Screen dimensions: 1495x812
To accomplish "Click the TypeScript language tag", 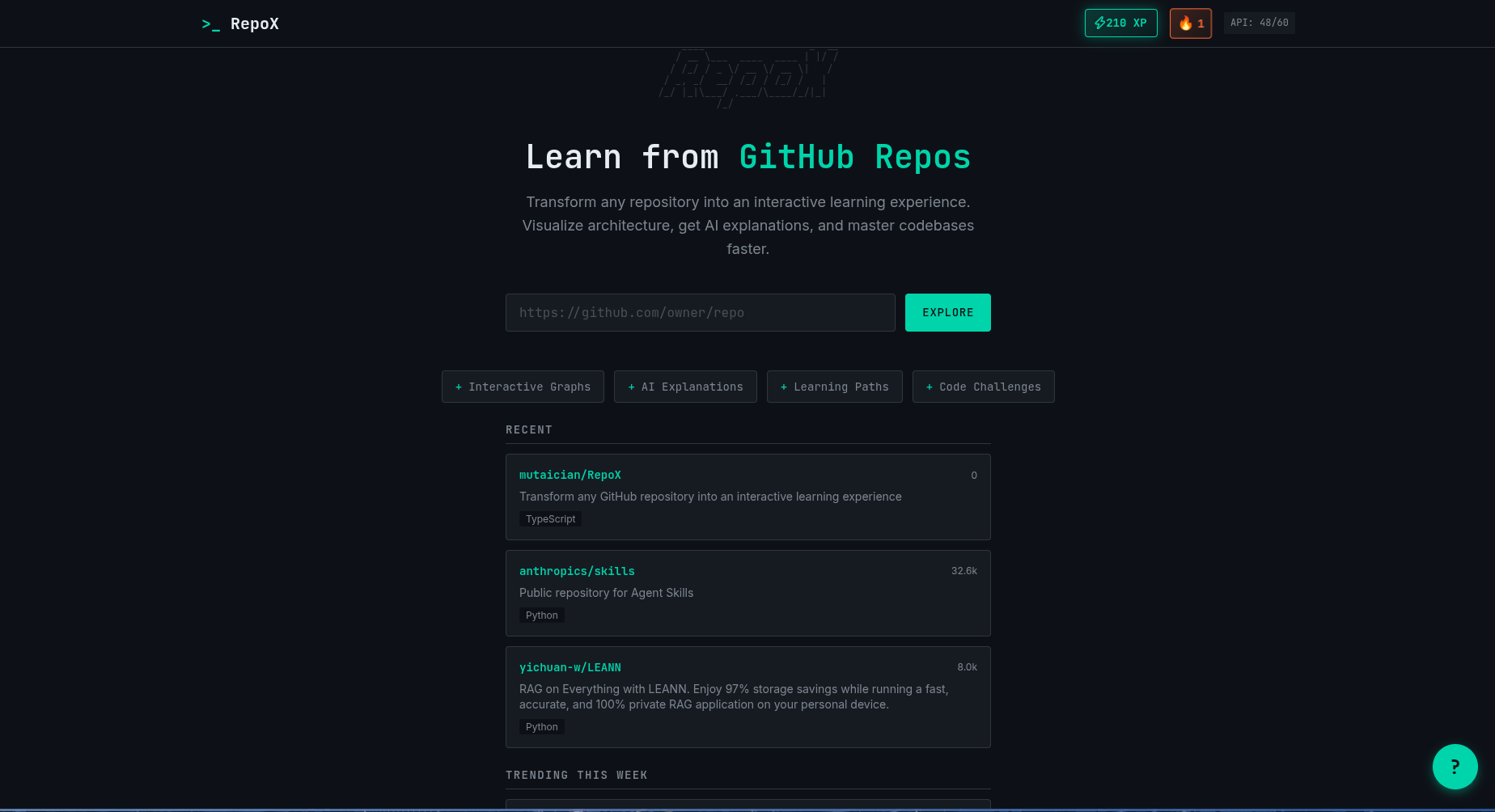I will coord(550,519).
